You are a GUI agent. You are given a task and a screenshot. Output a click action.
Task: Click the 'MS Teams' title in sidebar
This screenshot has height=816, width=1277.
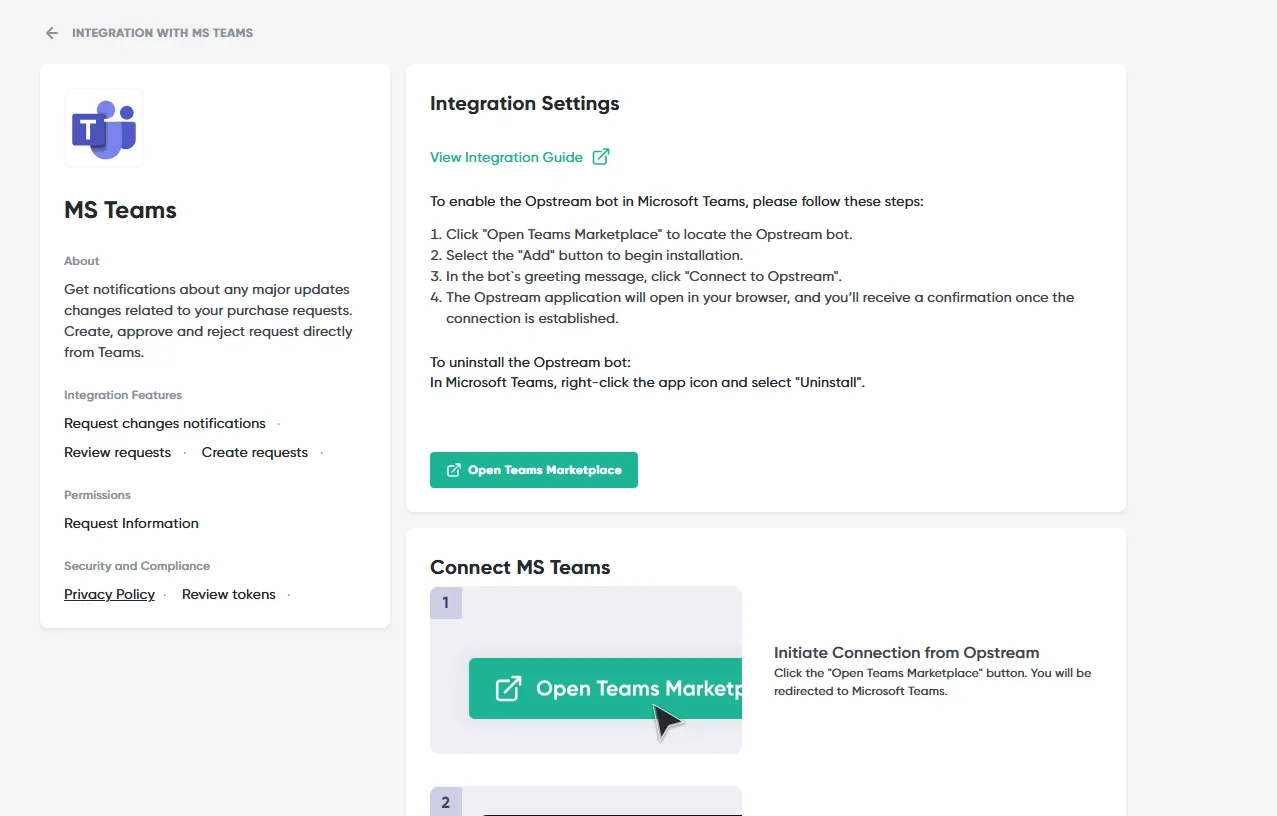pyautogui.click(x=120, y=210)
